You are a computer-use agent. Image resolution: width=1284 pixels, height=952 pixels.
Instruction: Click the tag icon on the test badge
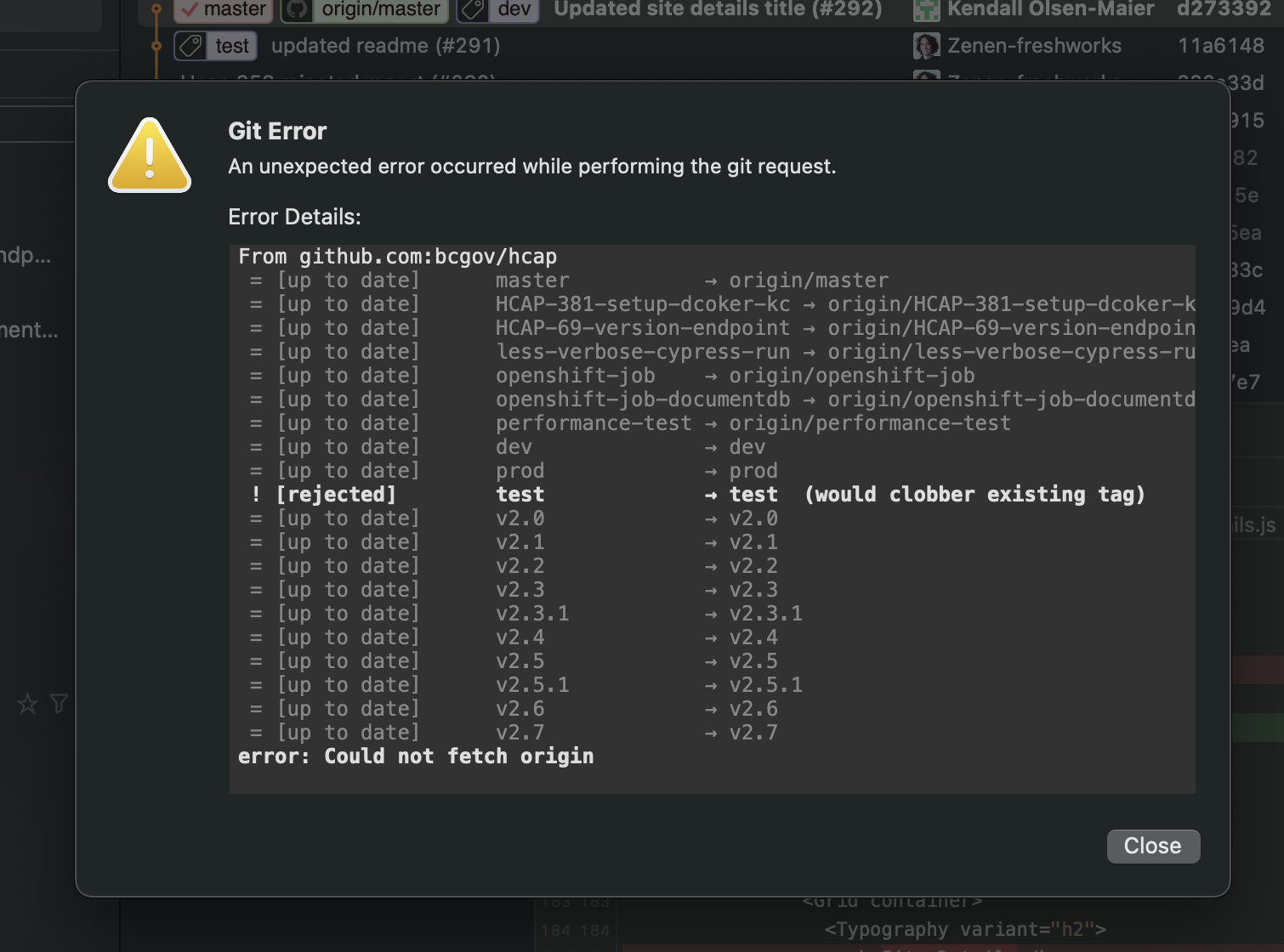pos(190,46)
